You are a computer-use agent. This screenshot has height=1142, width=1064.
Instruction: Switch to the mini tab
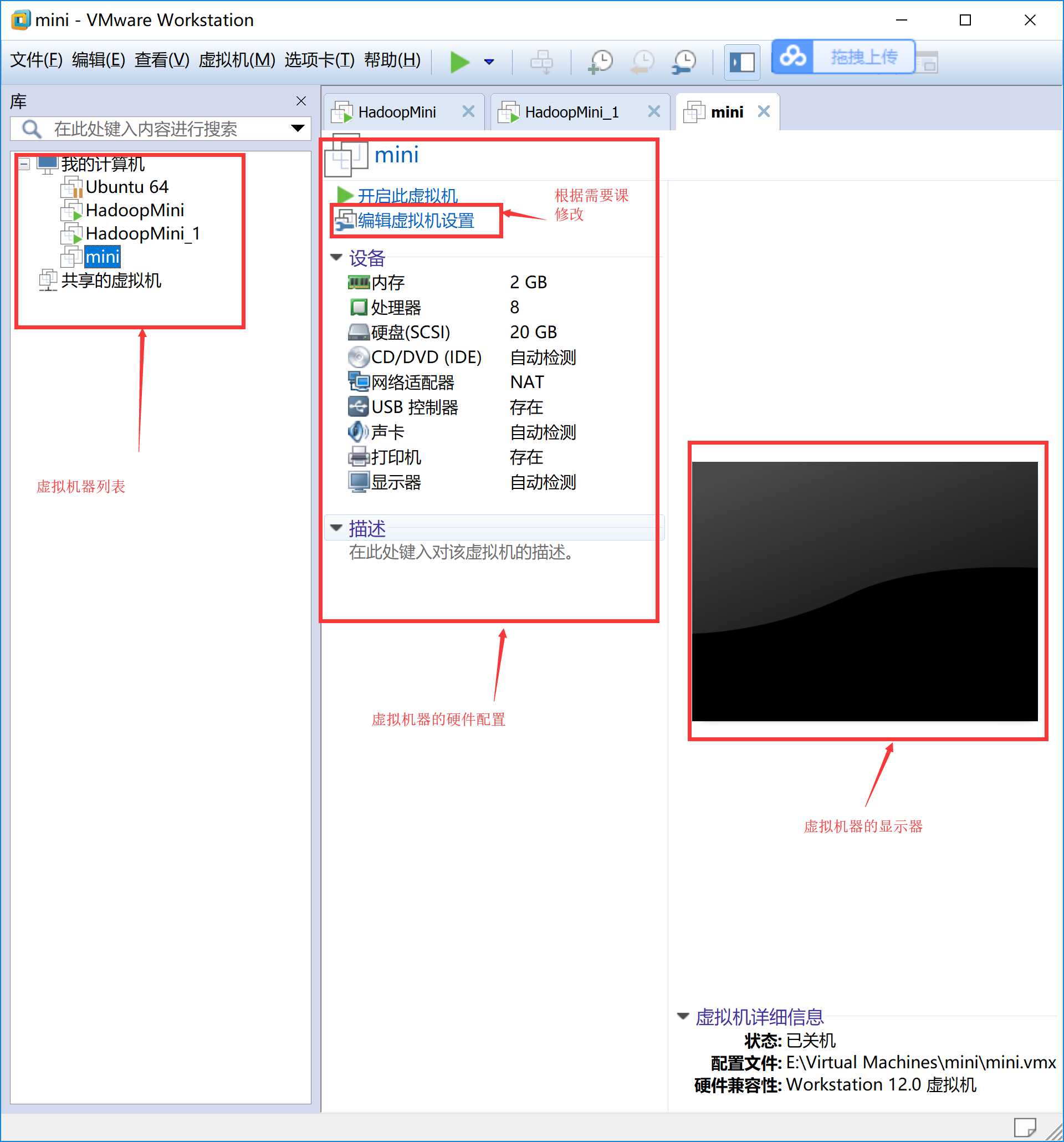727,112
